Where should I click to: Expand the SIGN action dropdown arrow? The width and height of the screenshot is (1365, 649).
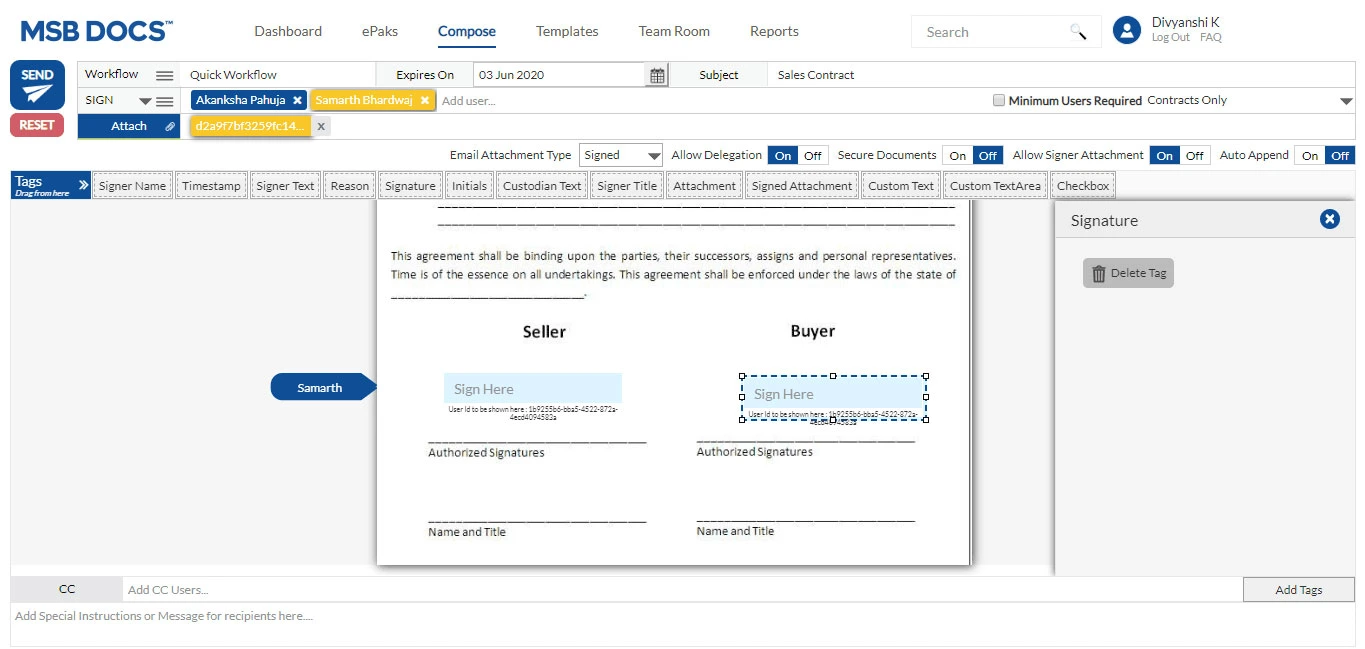pyautogui.click(x=145, y=101)
